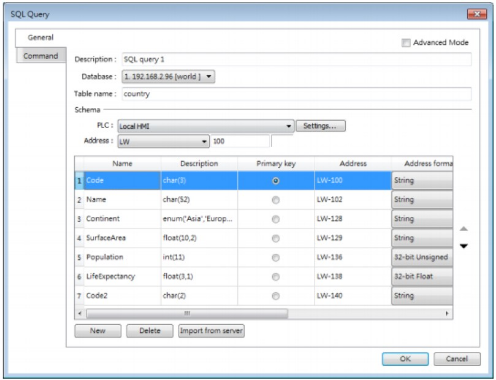Click the Import from server button

click(211, 331)
